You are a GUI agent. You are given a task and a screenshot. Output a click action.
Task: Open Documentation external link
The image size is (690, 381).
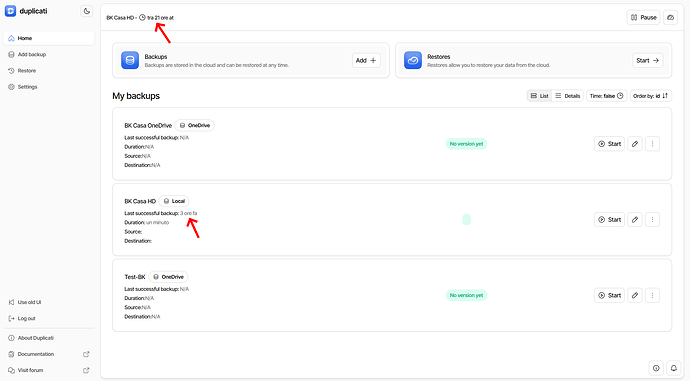point(49,354)
